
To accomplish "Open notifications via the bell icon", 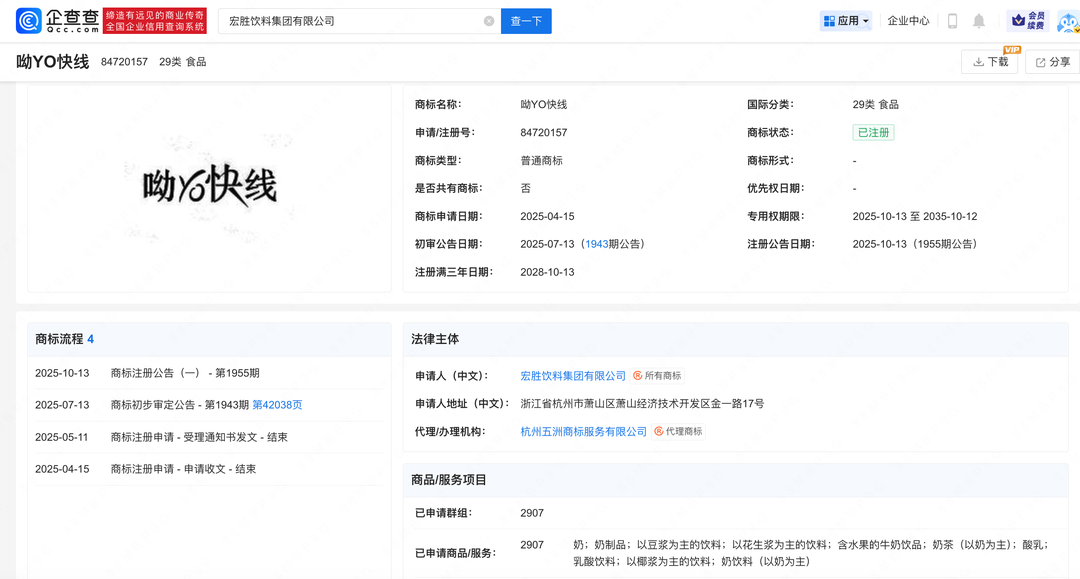I will point(979,21).
